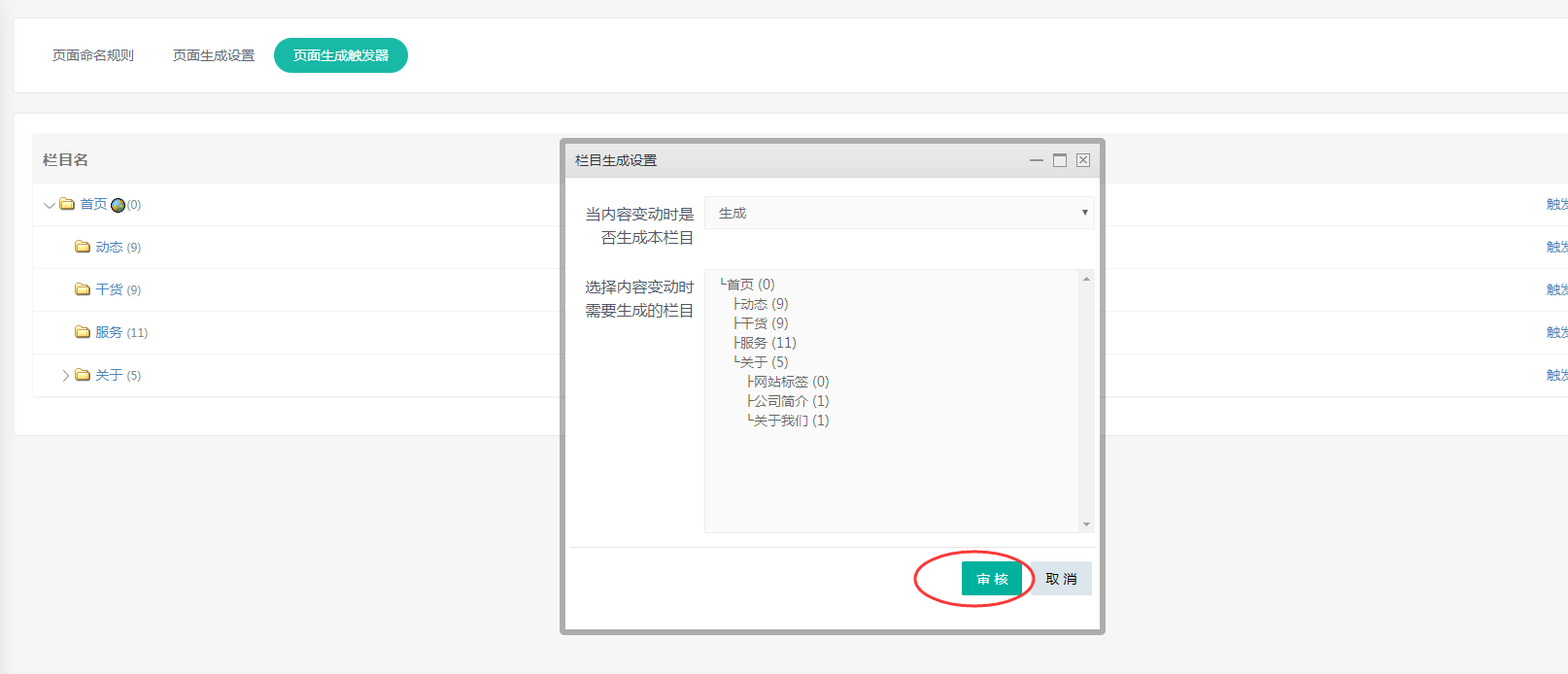
Task: Click the trigger link in 干货 row
Action: coord(1556,289)
